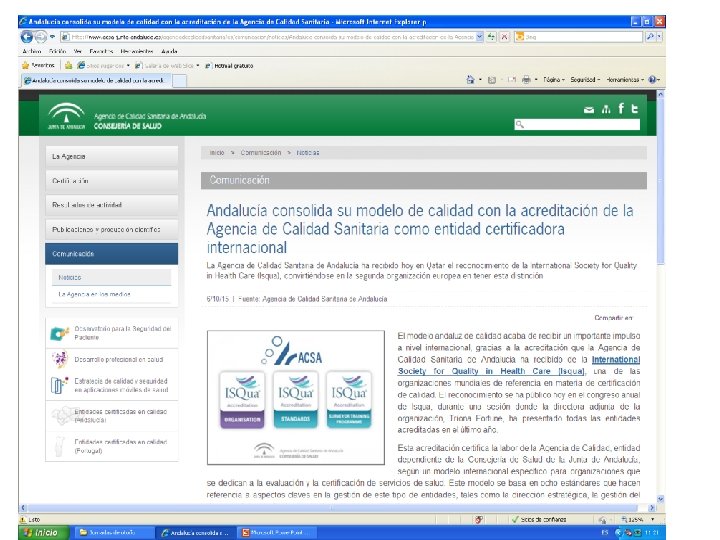The height and width of the screenshot is (540, 720).
Task: Click the Desarrollo profesional en salud icon
Action: pos(60,360)
